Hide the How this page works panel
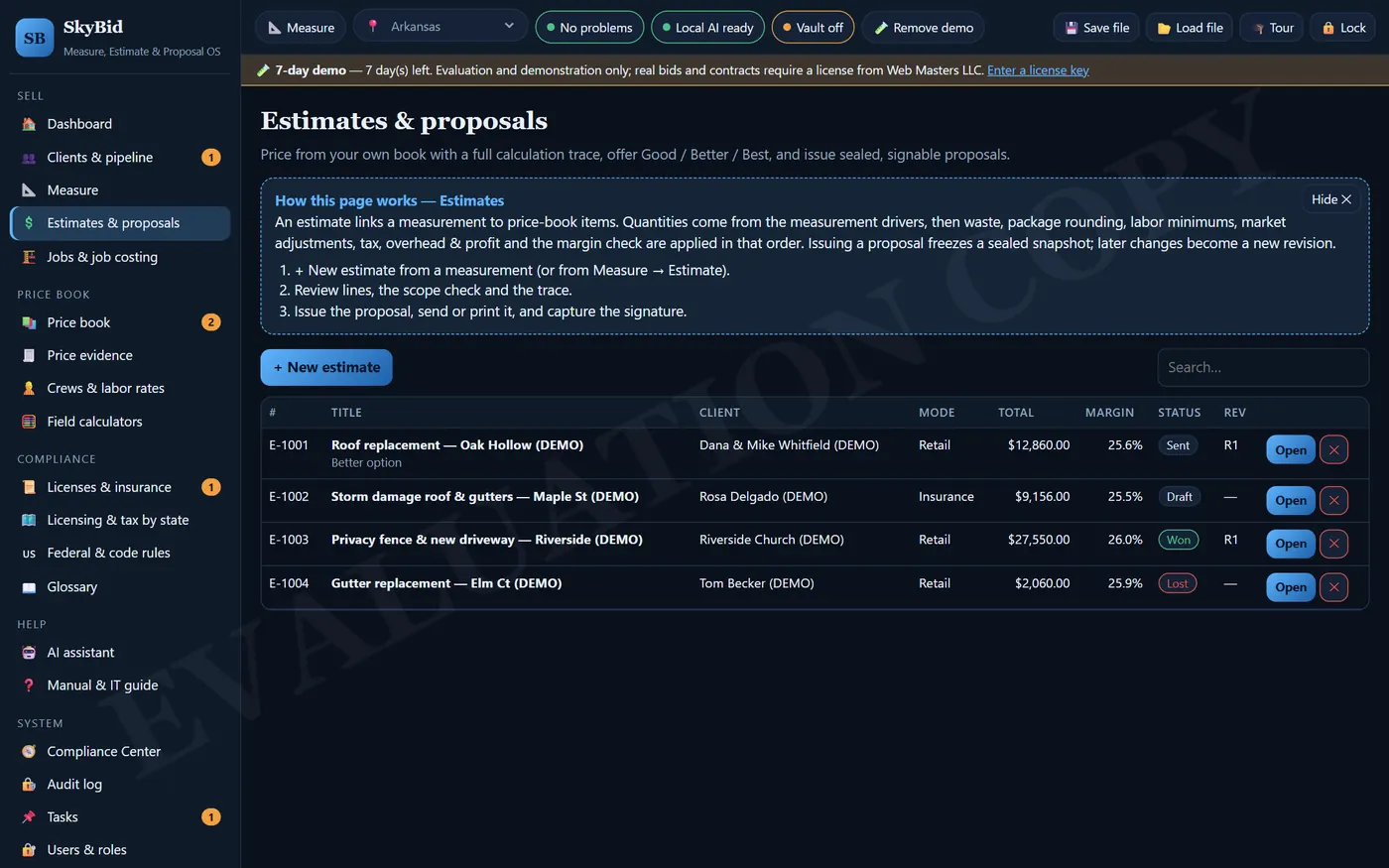1389x868 pixels. pos(1330,199)
